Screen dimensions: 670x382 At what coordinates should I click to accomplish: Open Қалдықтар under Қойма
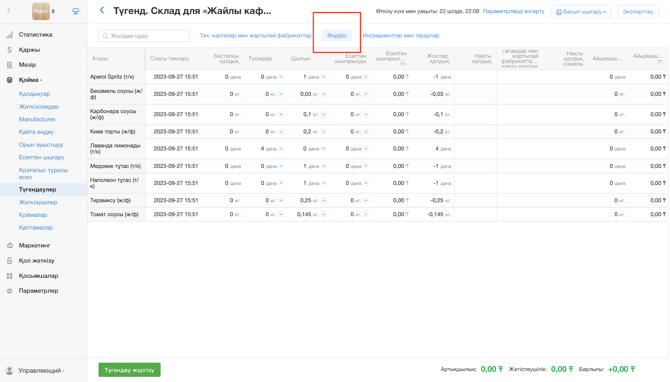click(x=34, y=94)
